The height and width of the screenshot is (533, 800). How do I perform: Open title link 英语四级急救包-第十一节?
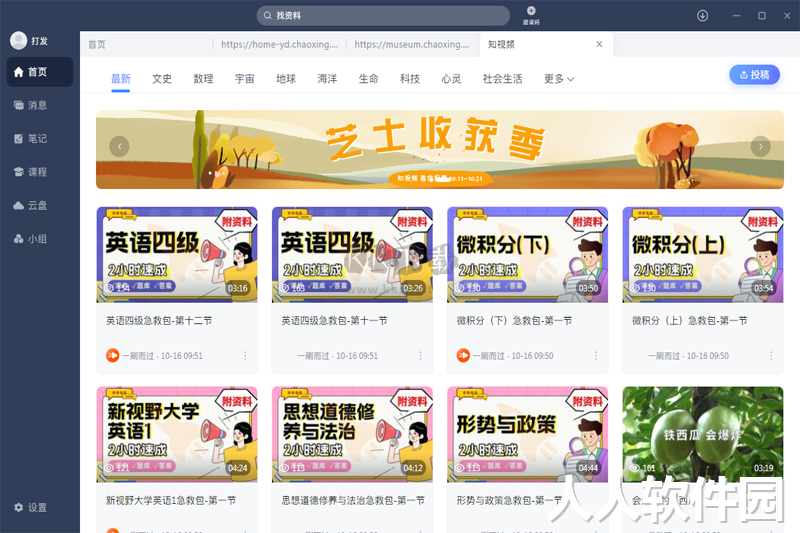click(334, 321)
